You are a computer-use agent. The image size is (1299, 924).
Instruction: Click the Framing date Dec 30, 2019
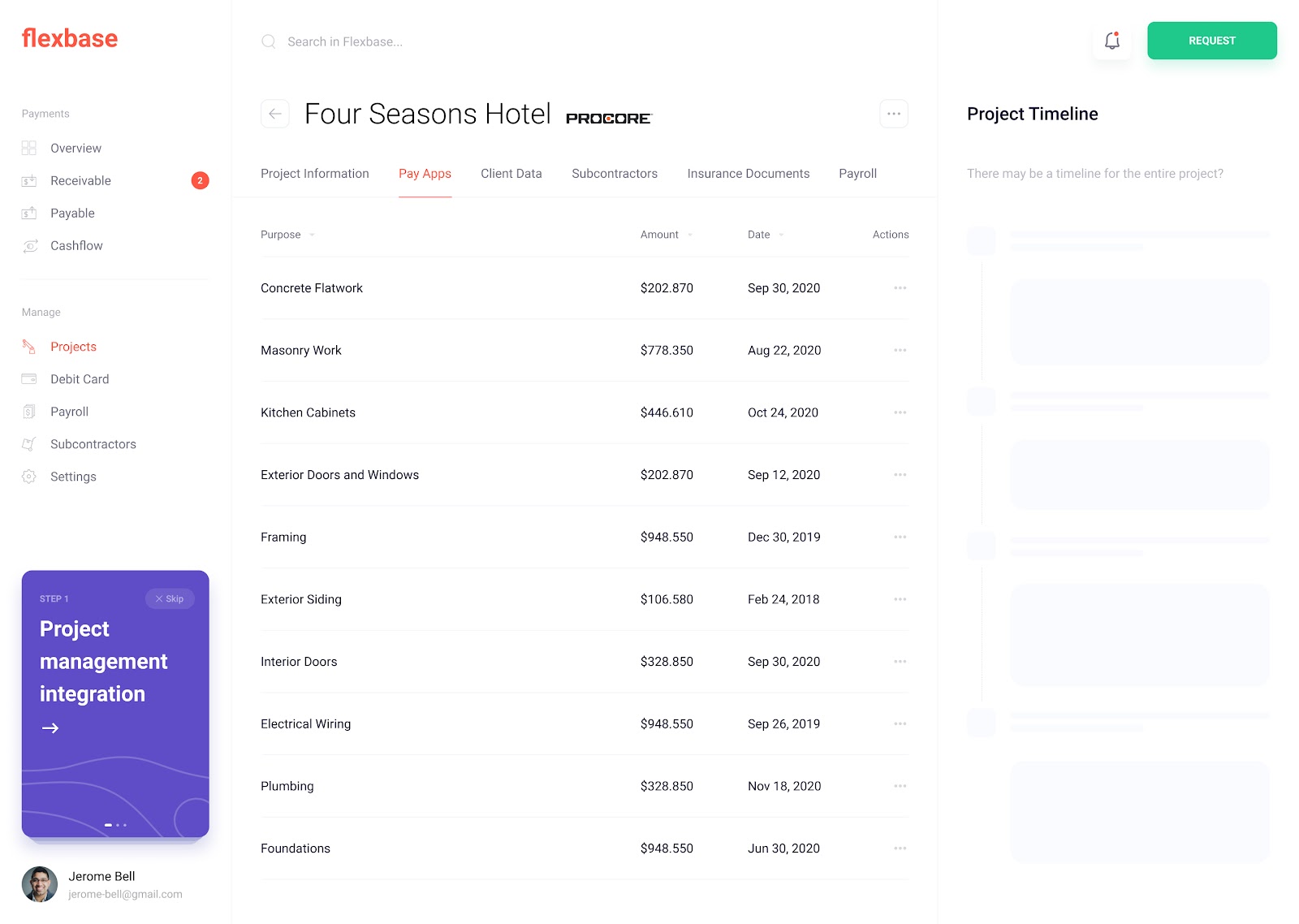pos(783,537)
